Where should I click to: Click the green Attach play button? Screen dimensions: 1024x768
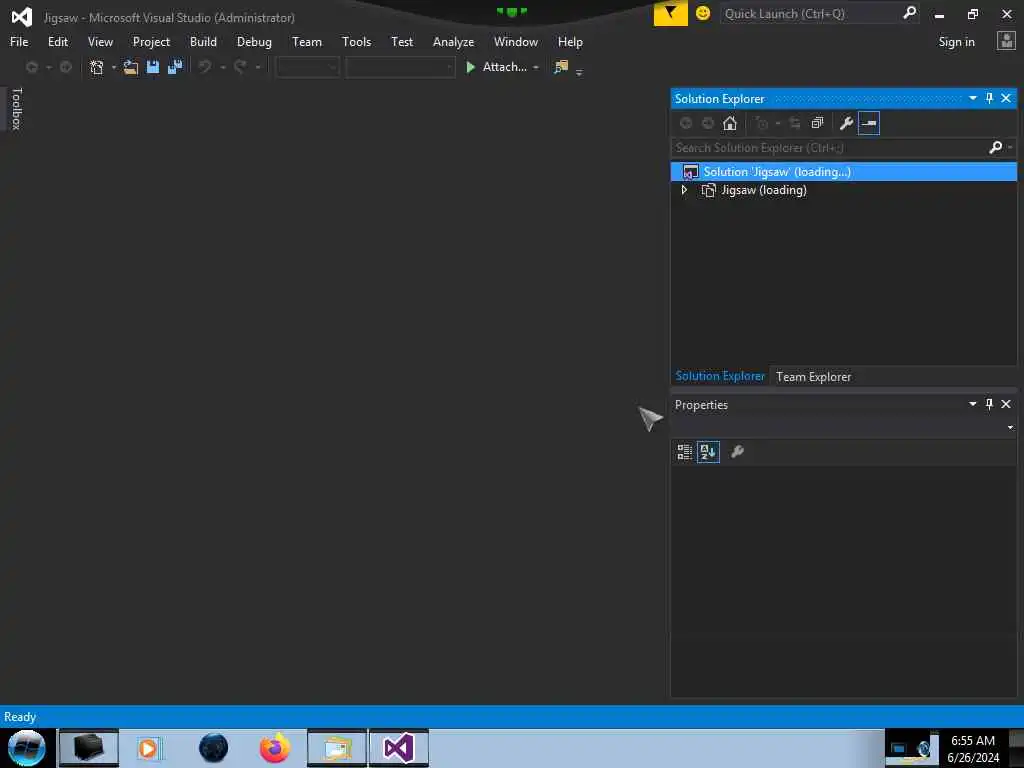470,67
